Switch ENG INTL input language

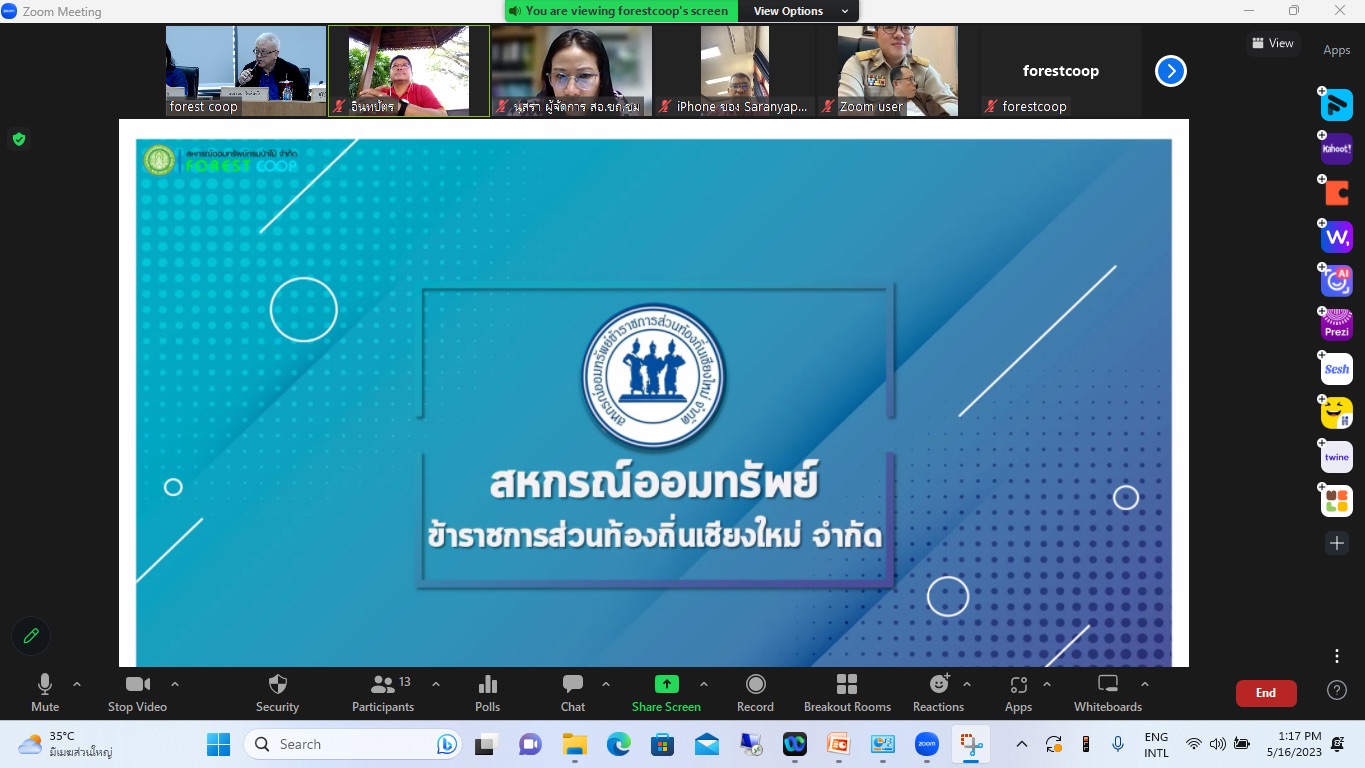click(x=1156, y=744)
